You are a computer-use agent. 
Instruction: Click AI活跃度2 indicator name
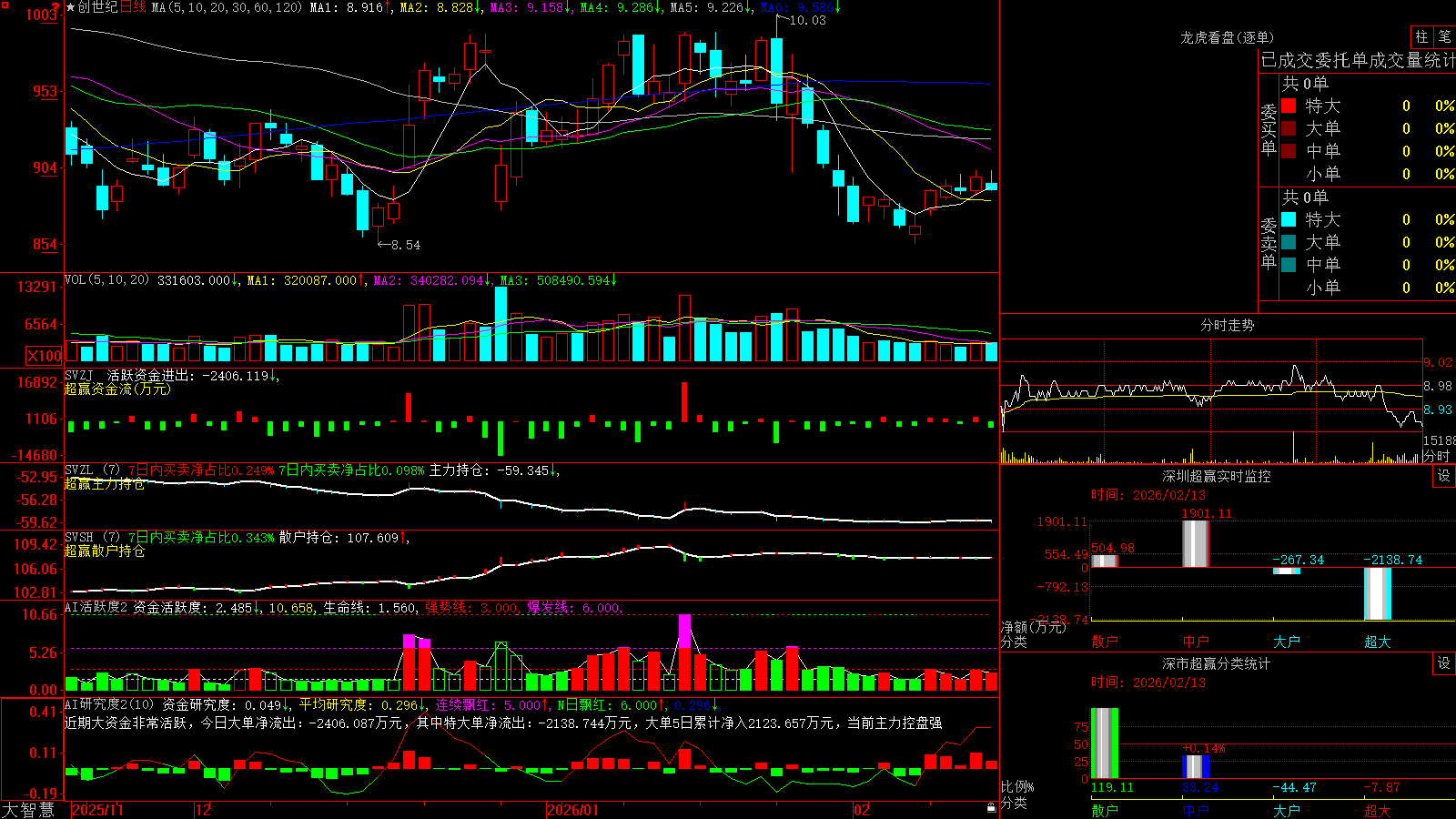[x=96, y=608]
